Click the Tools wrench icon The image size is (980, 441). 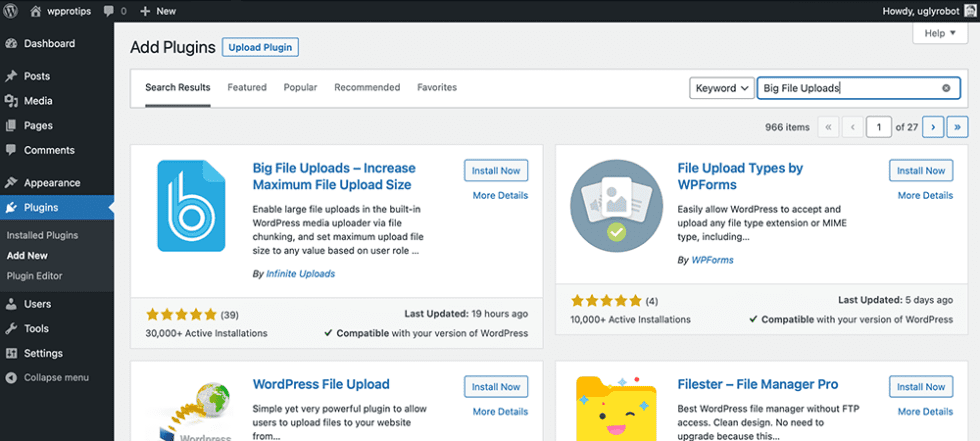pyautogui.click(x=11, y=329)
